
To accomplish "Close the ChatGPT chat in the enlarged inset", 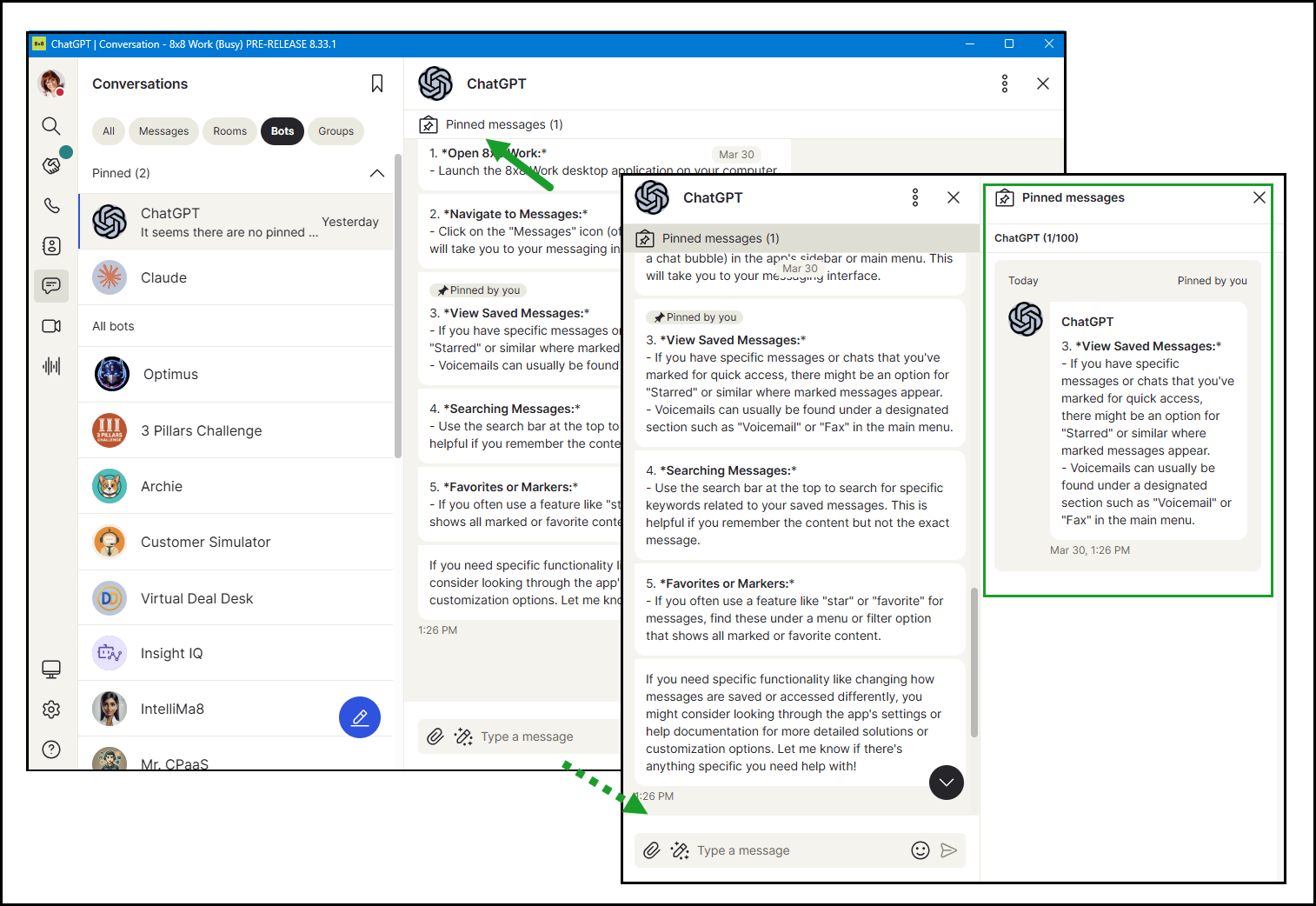I will point(954,197).
